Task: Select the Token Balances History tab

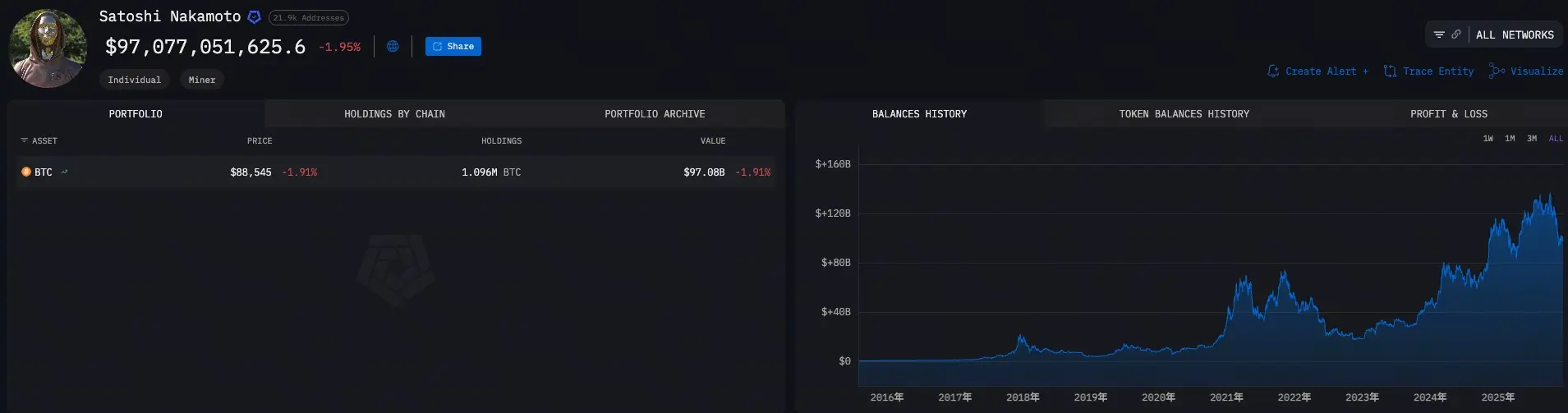Action: [1184, 114]
